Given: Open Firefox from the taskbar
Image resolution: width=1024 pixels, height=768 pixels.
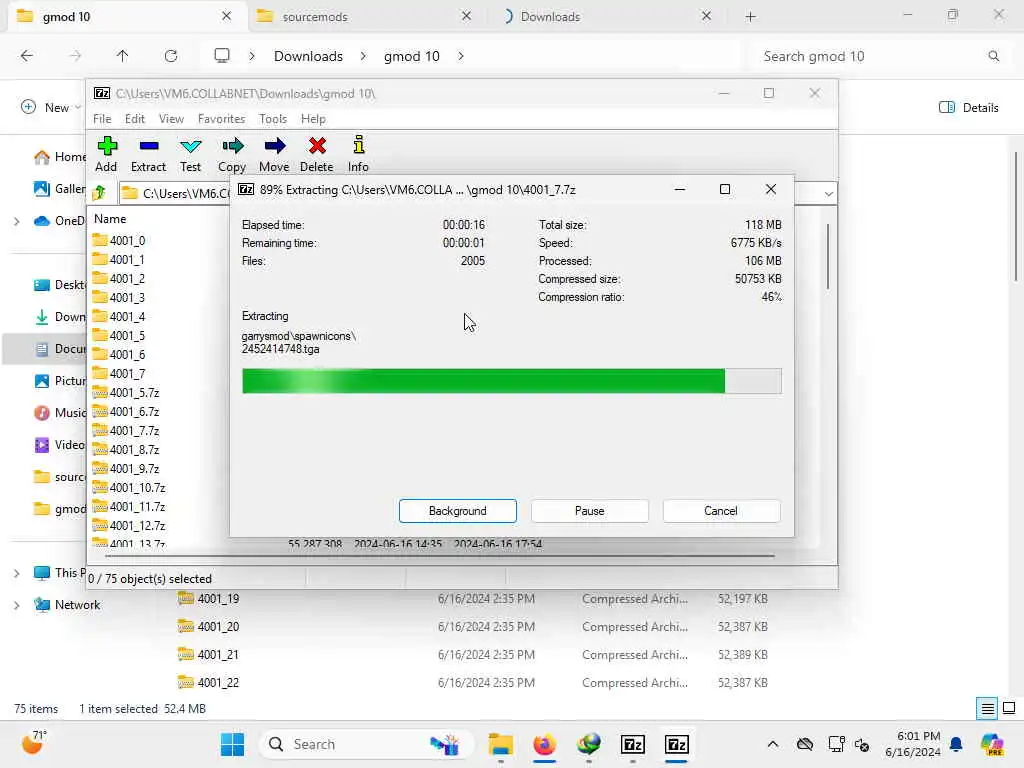Looking at the screenshot, I should point(545,744).
